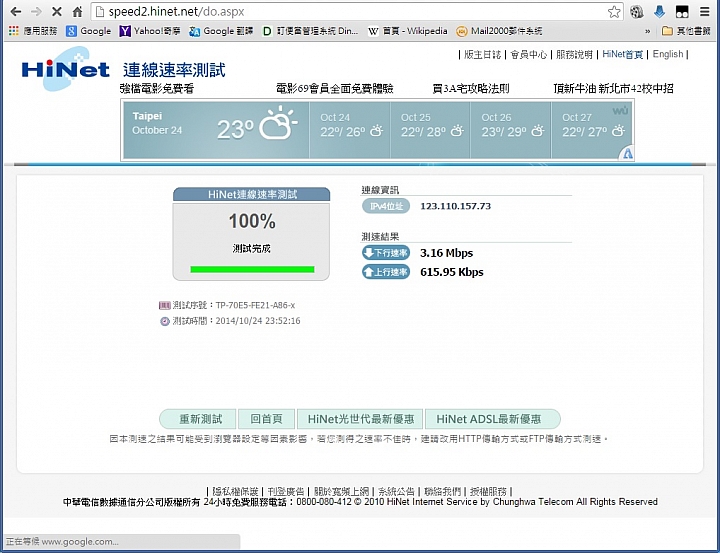This screenshot has width=720, height=553.
Task: Open the Google bookmark
Action: 89,31
